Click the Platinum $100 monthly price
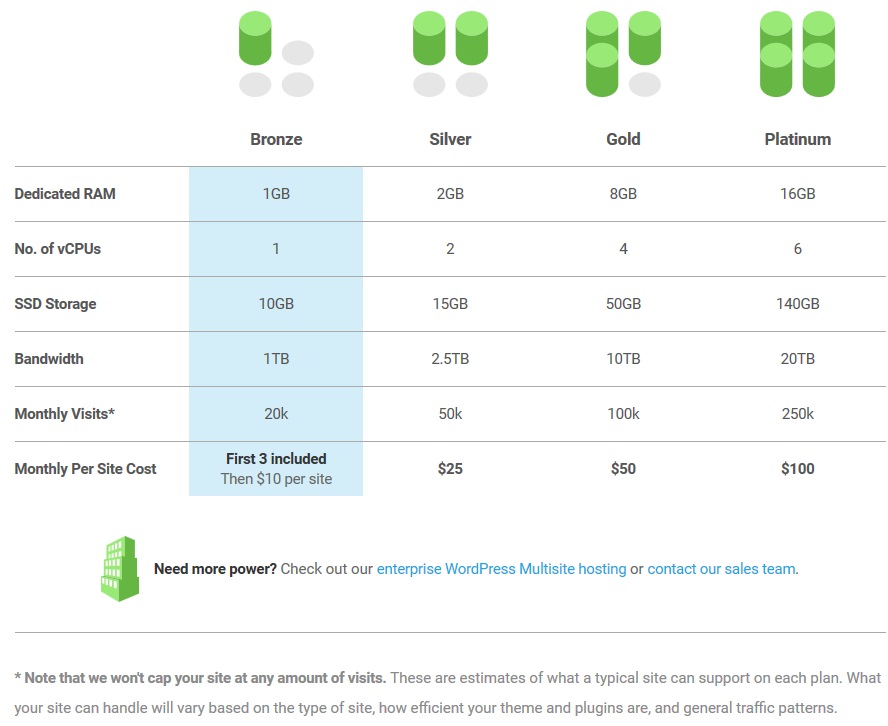The image size is (888, 726). tap(797, 469)
